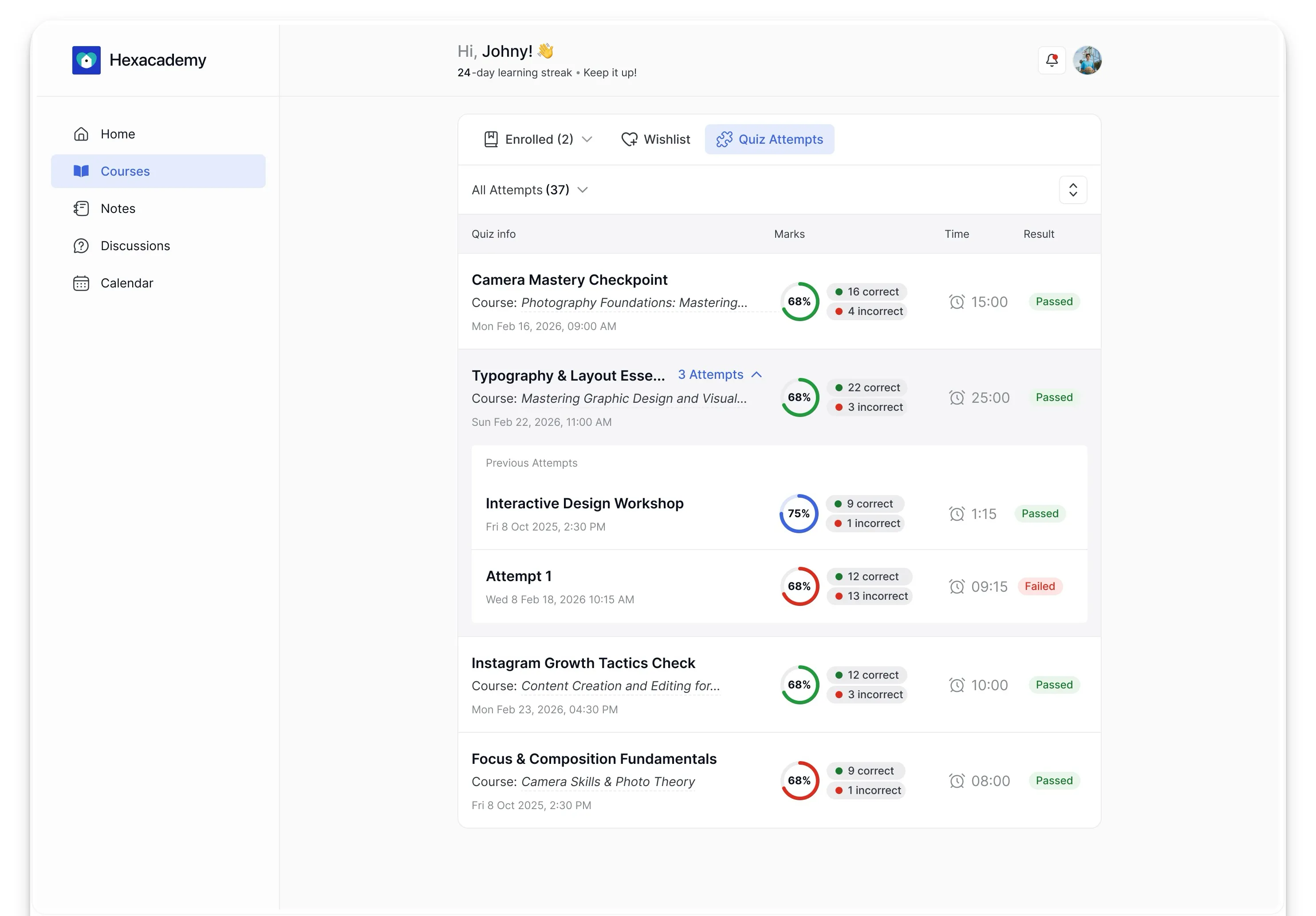Expand the All Attempts (37) filter
Viewport: 1316px width, 916px height.
click(x=530, y=189)
